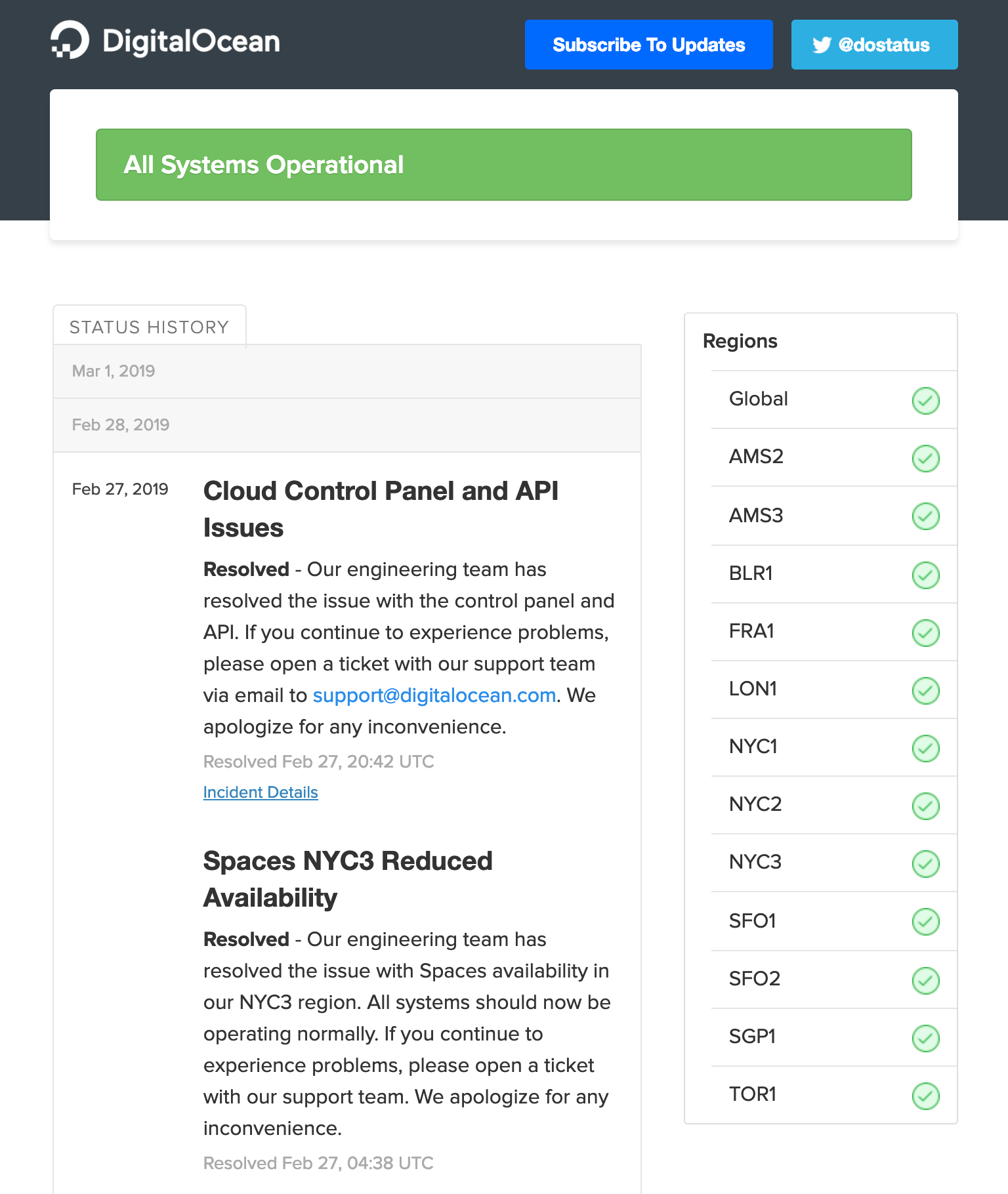Click the TOR1 status checkmark icon

925,1096
